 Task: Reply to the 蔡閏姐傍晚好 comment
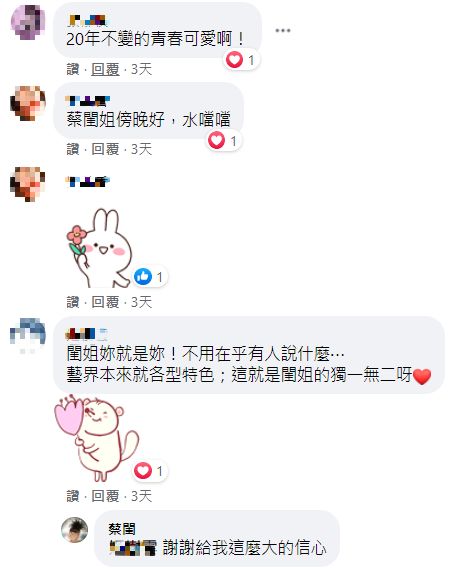(105, 149)
